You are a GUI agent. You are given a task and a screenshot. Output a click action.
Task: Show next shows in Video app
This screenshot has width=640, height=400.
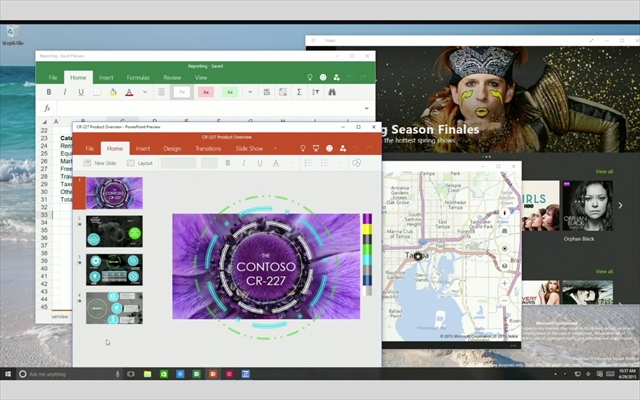pos(620,206)
